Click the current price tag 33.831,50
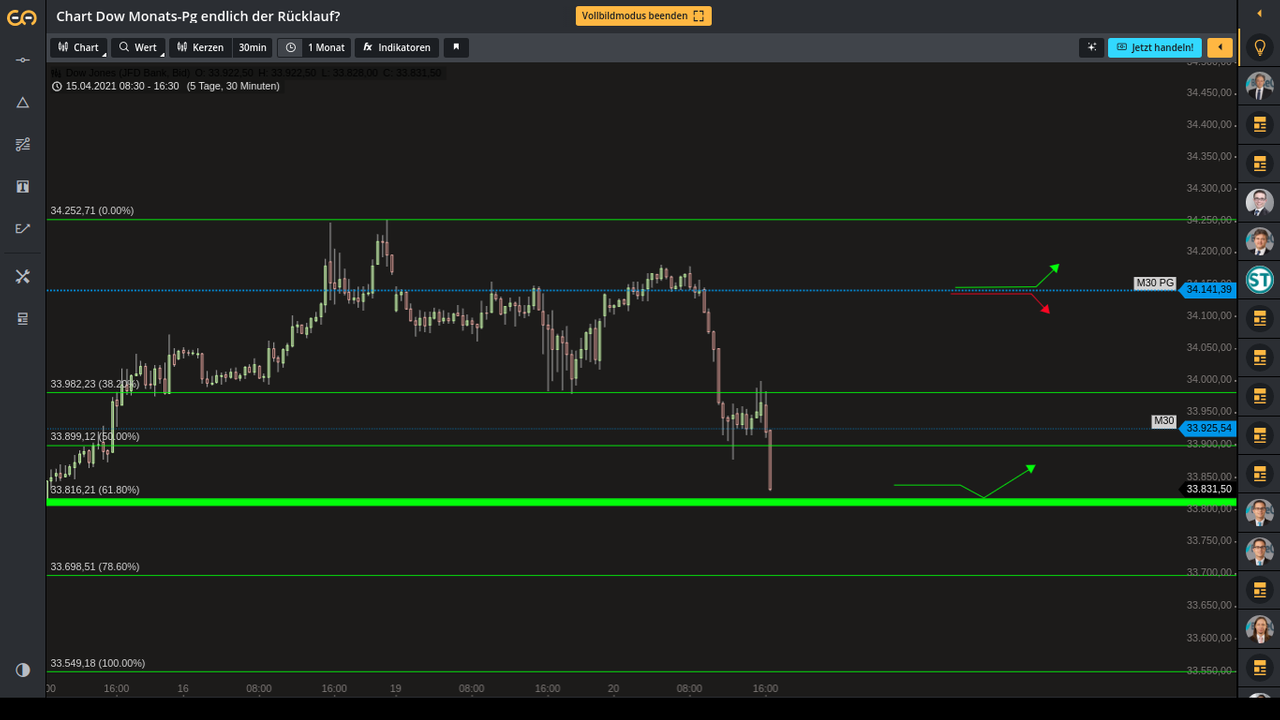This screenshot has width=1280, height=720. tap(1208, 489)
